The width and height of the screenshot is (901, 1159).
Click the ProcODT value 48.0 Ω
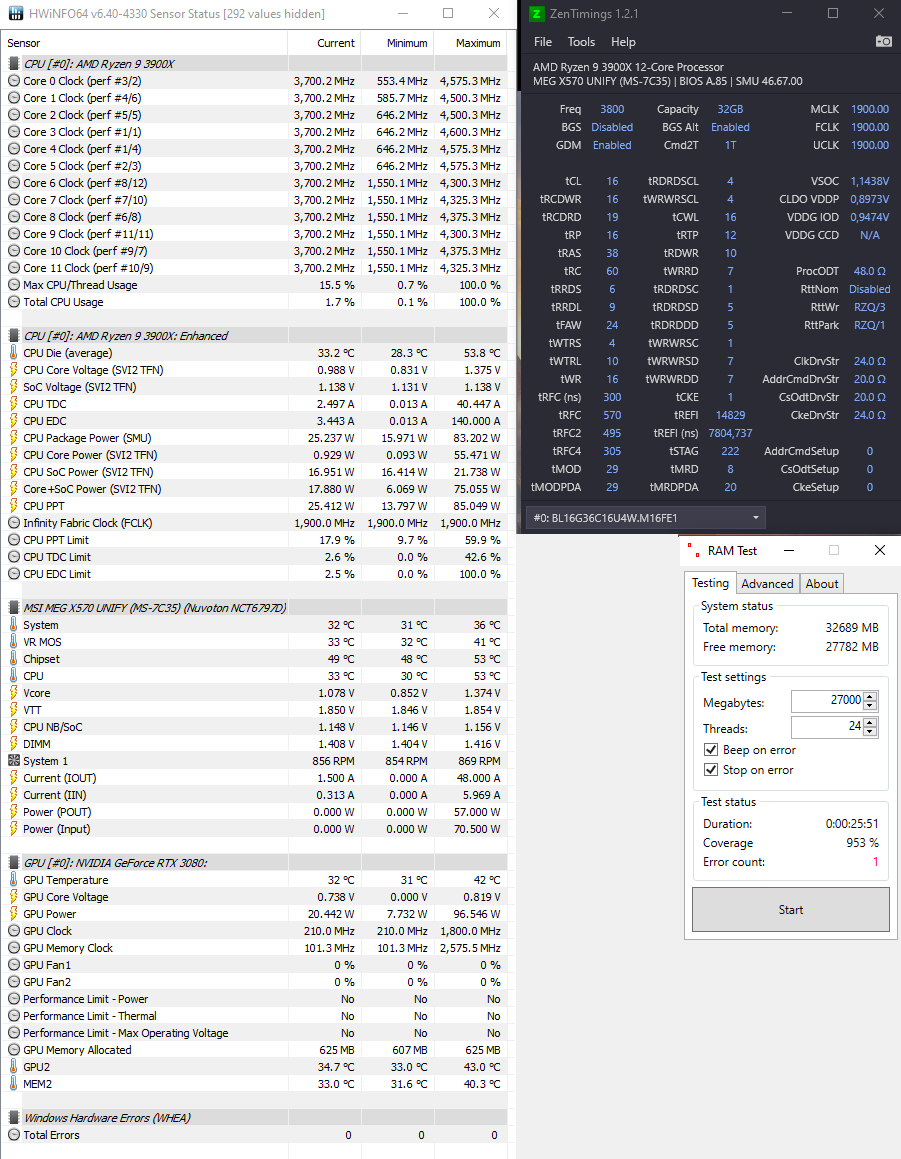(869, 271)
